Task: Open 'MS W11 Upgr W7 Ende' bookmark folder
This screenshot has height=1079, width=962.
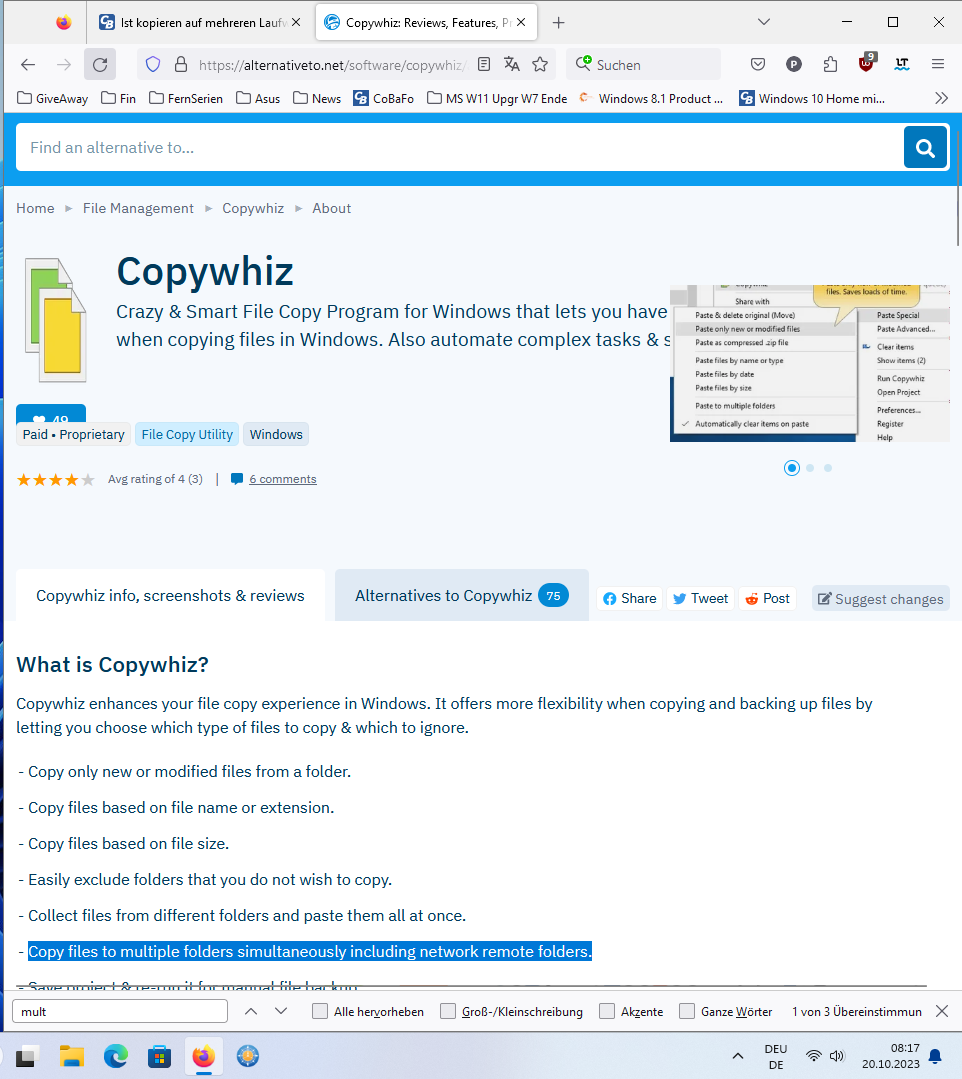Action: click(498, 98)
